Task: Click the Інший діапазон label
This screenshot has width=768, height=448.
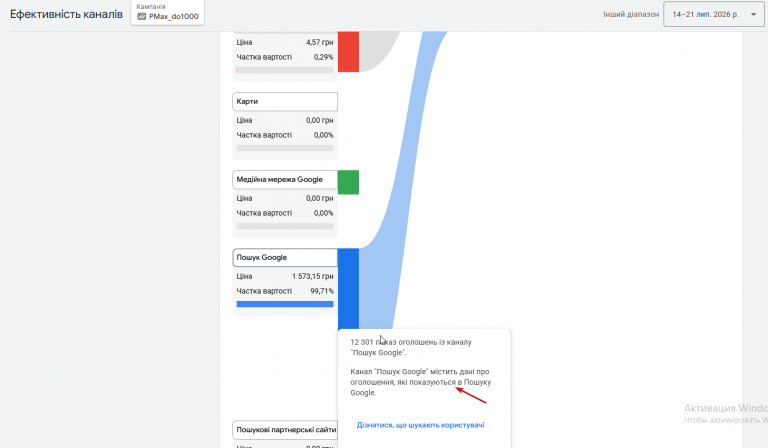Action: tap(631, 15)
